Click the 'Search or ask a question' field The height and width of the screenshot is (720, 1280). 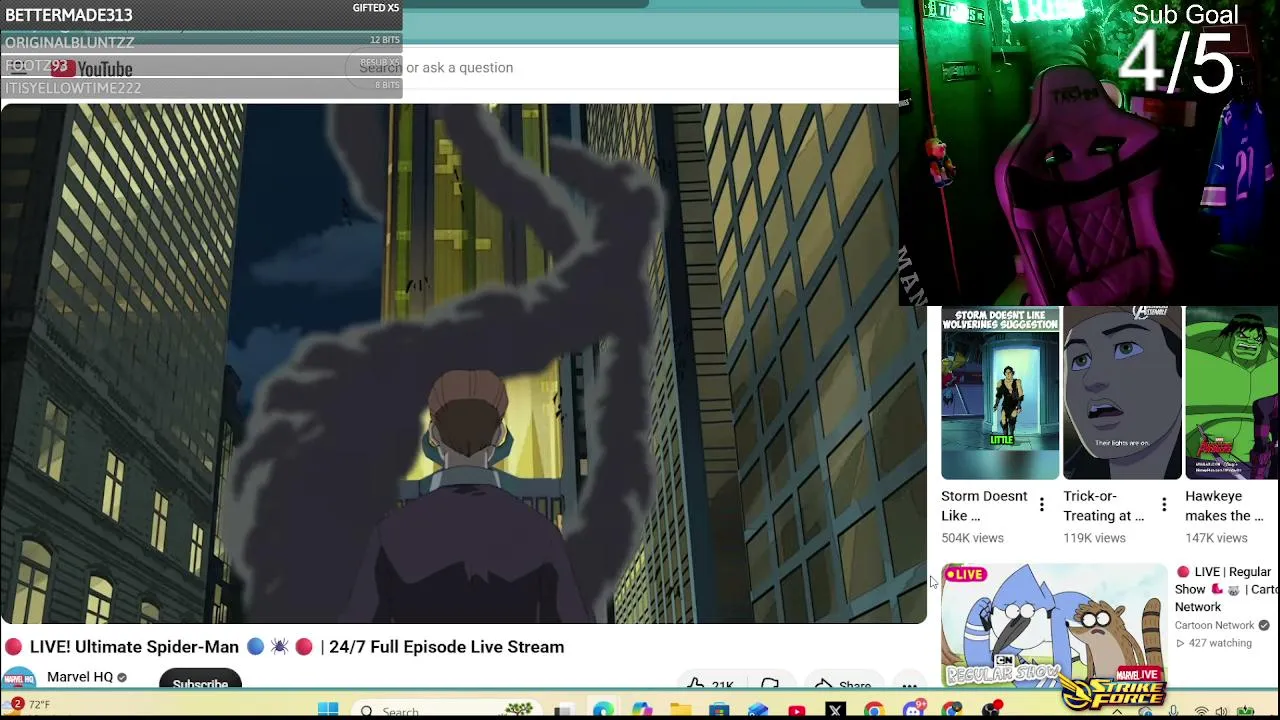620,67
